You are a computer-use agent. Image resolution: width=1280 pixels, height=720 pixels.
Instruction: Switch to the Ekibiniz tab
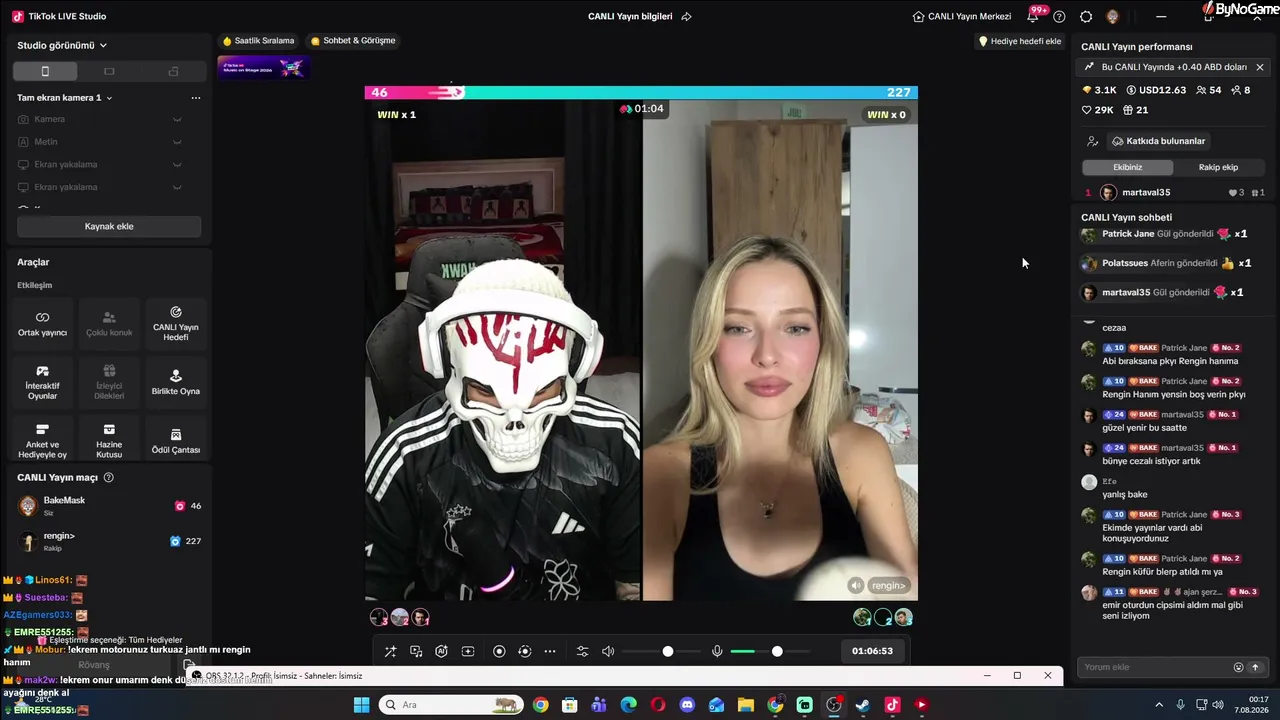[1128, 167]
